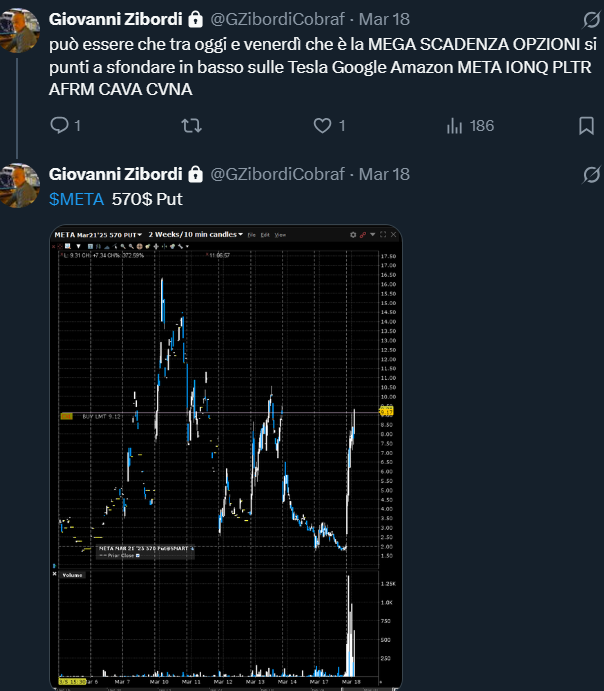Click Grok icon on the $META tweet

590,175
